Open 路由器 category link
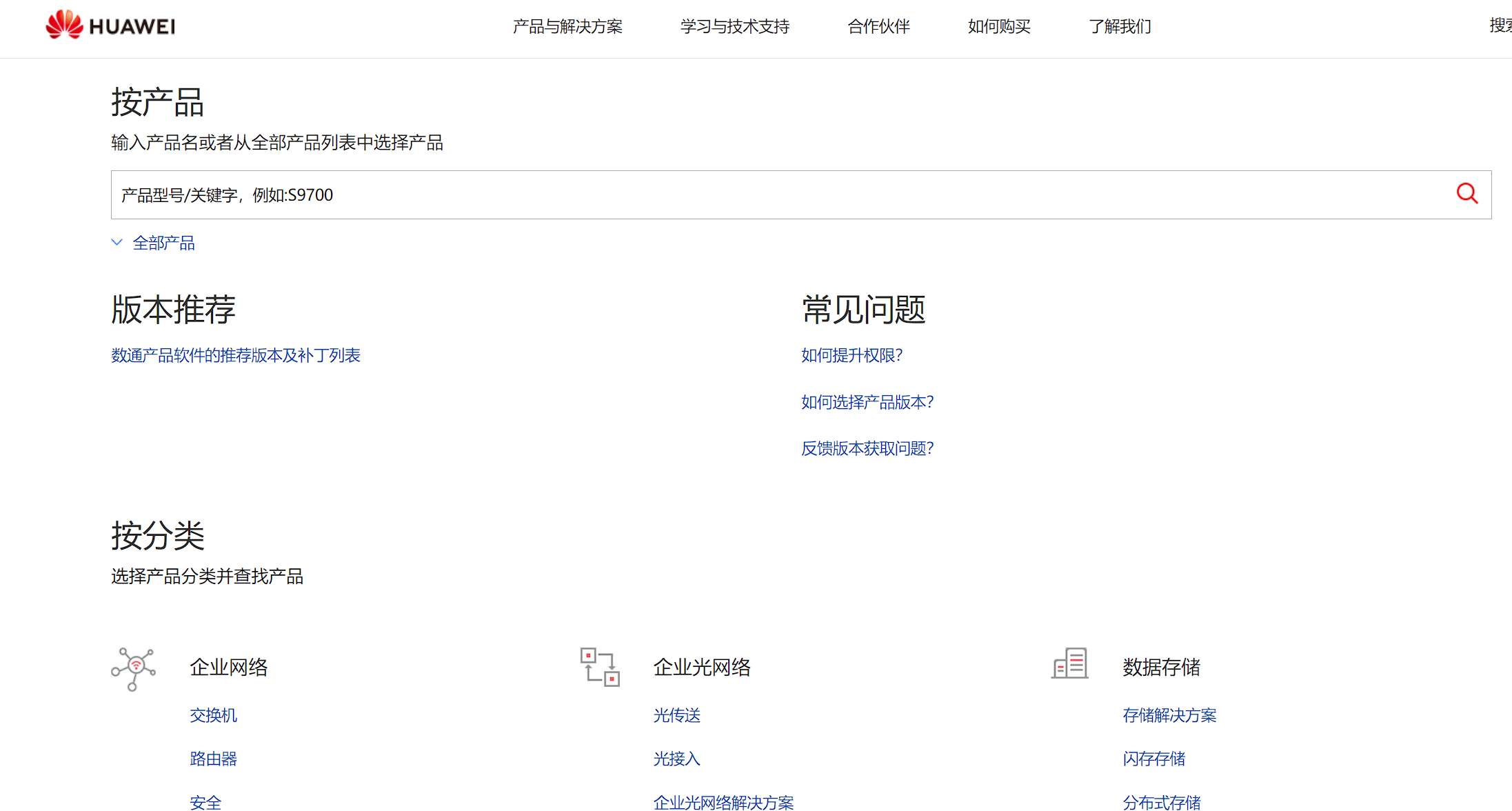The image size is (1512, 811). pos(214,759)
